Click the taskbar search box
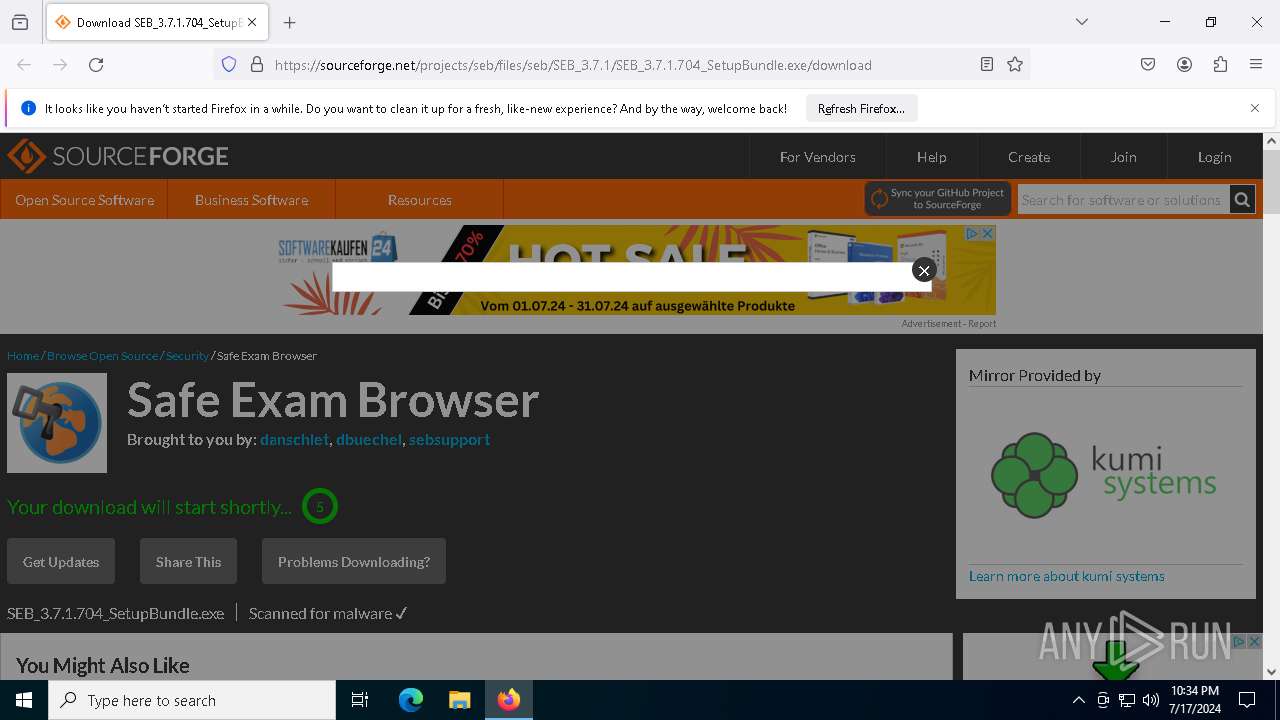Image resolution: width=1280 pixels, height=720 pixels. point(192,700)
